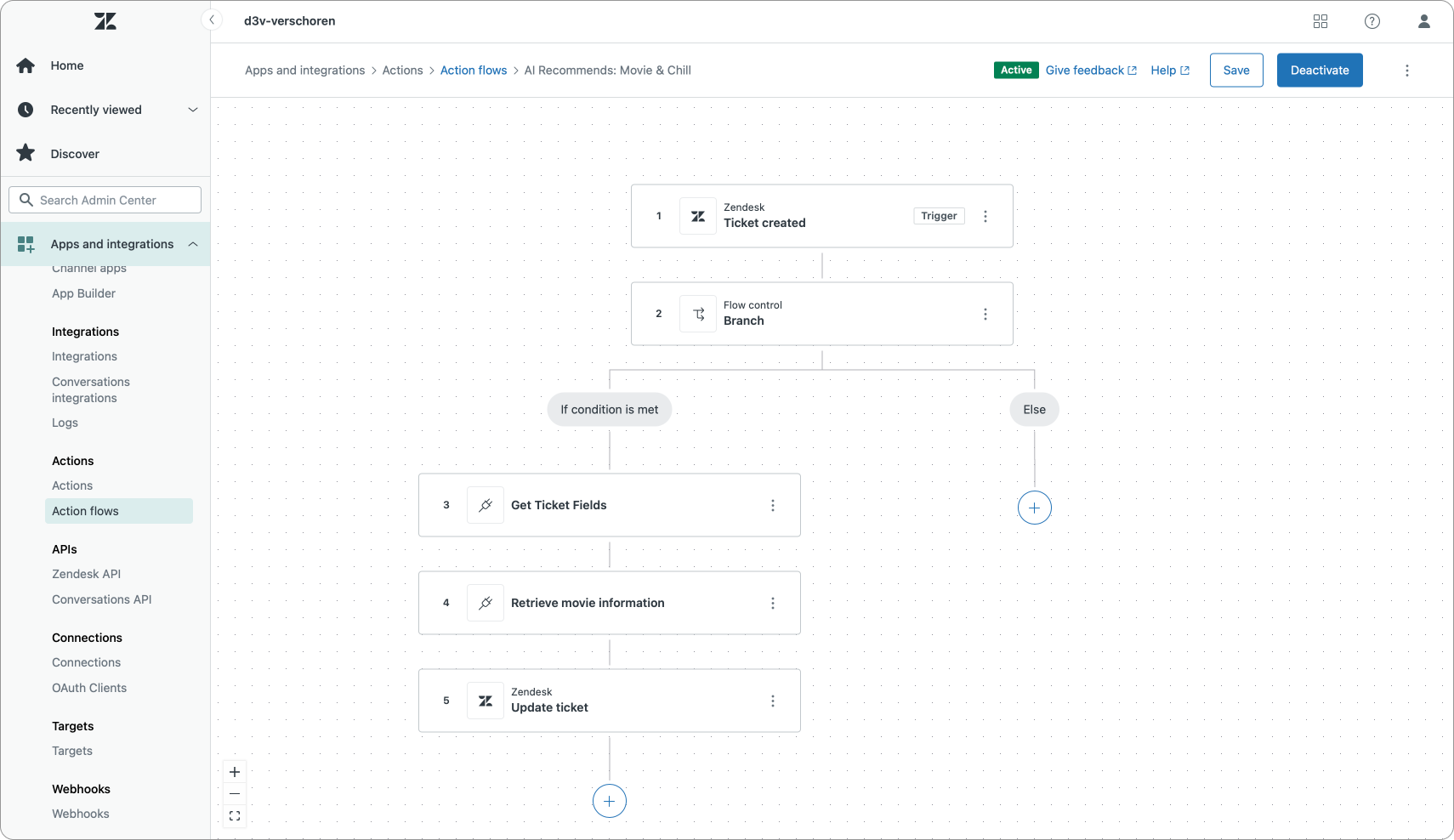Click the Apps and integrations grid icon

coord(26,244)
